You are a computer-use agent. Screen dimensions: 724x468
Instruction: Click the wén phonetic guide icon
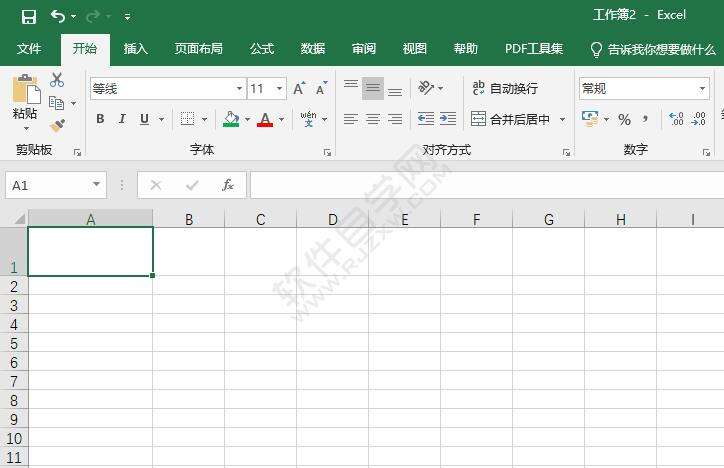coord(308,119)
